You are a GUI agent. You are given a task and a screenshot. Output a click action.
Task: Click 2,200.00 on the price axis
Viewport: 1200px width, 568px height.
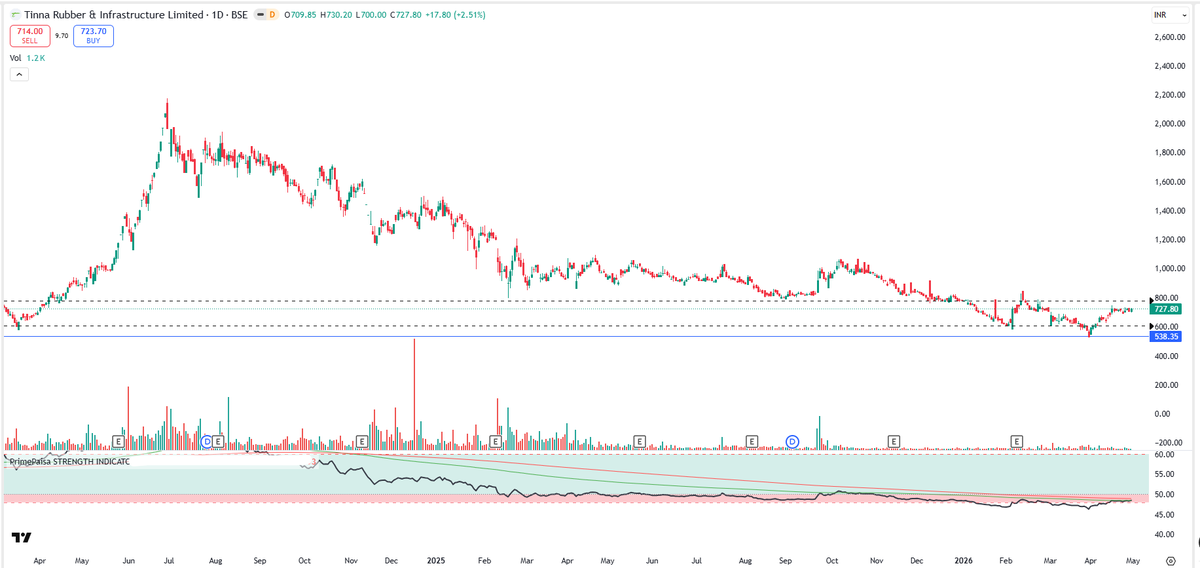(1168, 95)
